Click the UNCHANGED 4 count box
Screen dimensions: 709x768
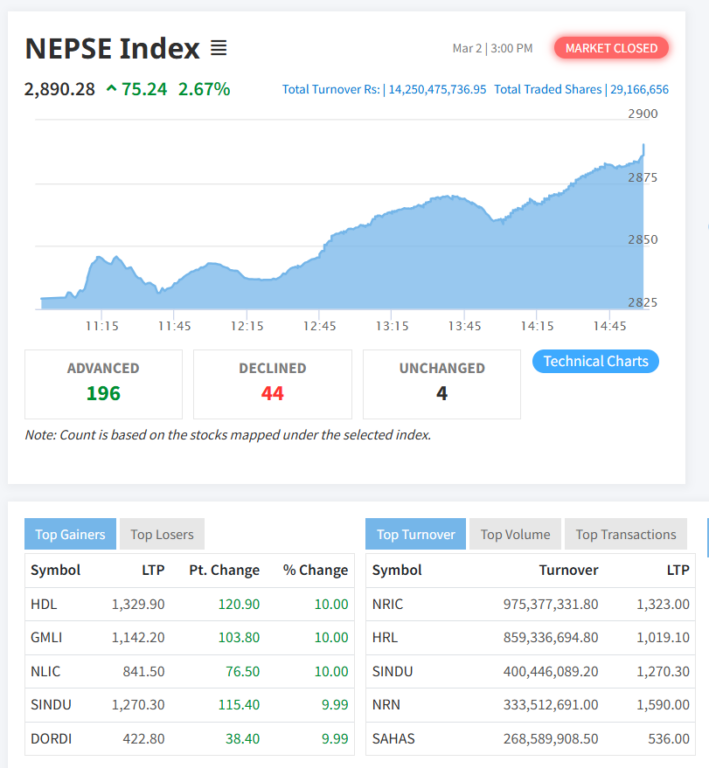[x=441, y=383]
